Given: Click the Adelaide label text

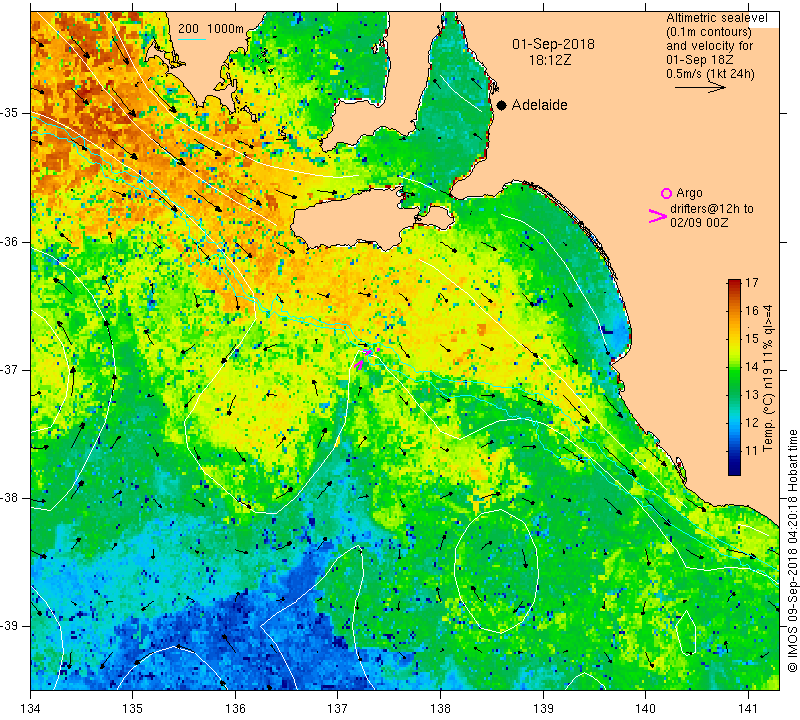Looking at the screenshot, I should (539, 105).
